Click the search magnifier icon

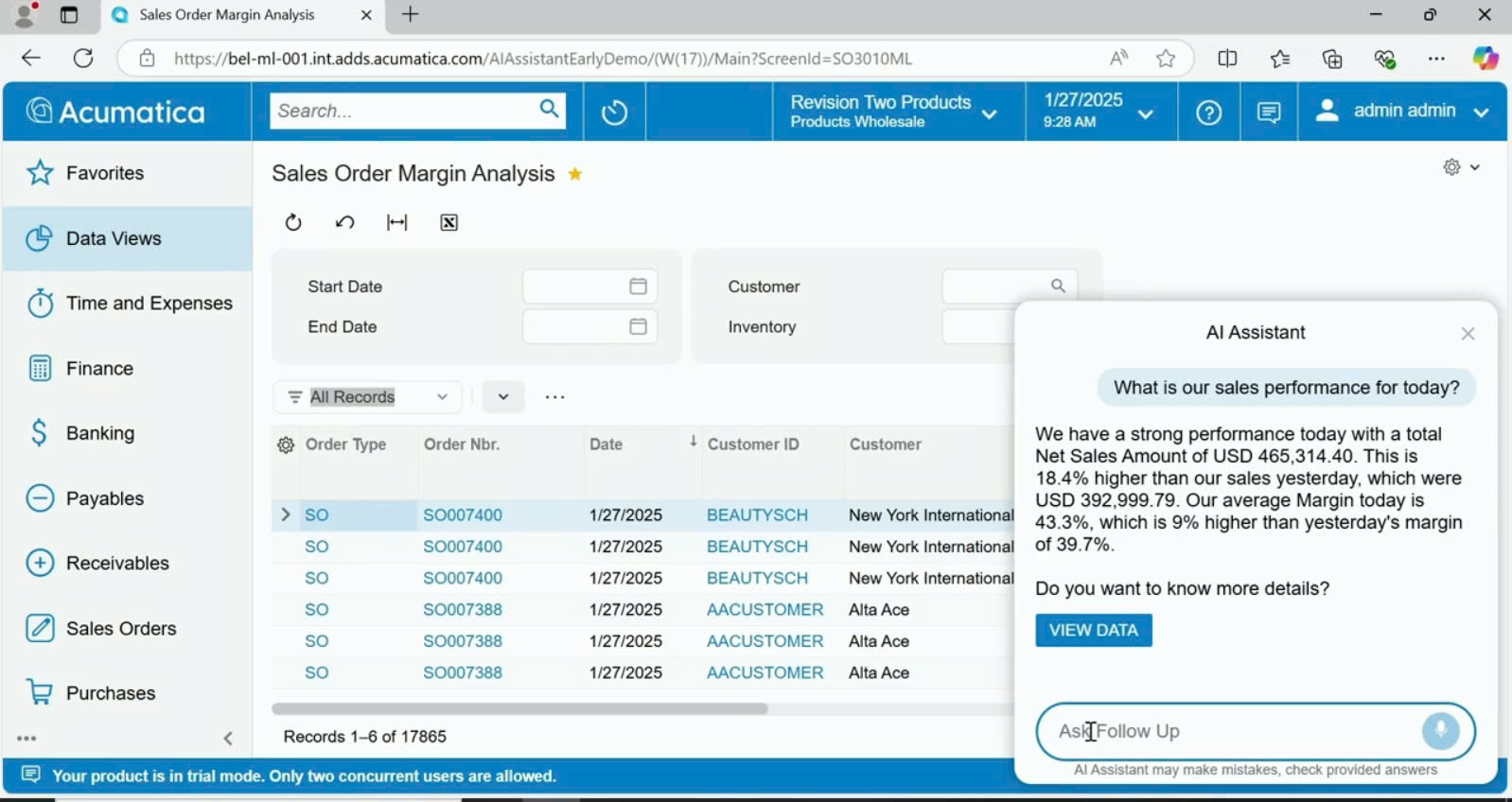(550, 110)
